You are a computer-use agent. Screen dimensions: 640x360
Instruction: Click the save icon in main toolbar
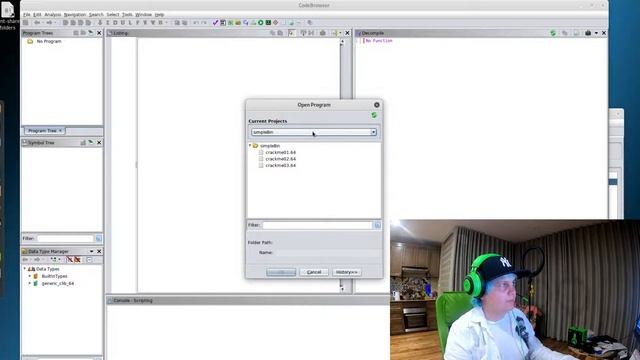click(26, 23)
